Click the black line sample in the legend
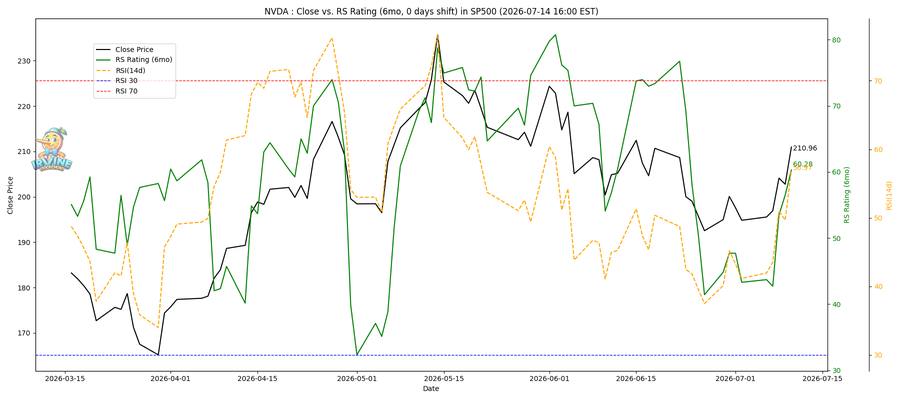Viewport: 900px width, 400px height. [x=103, y=50]
